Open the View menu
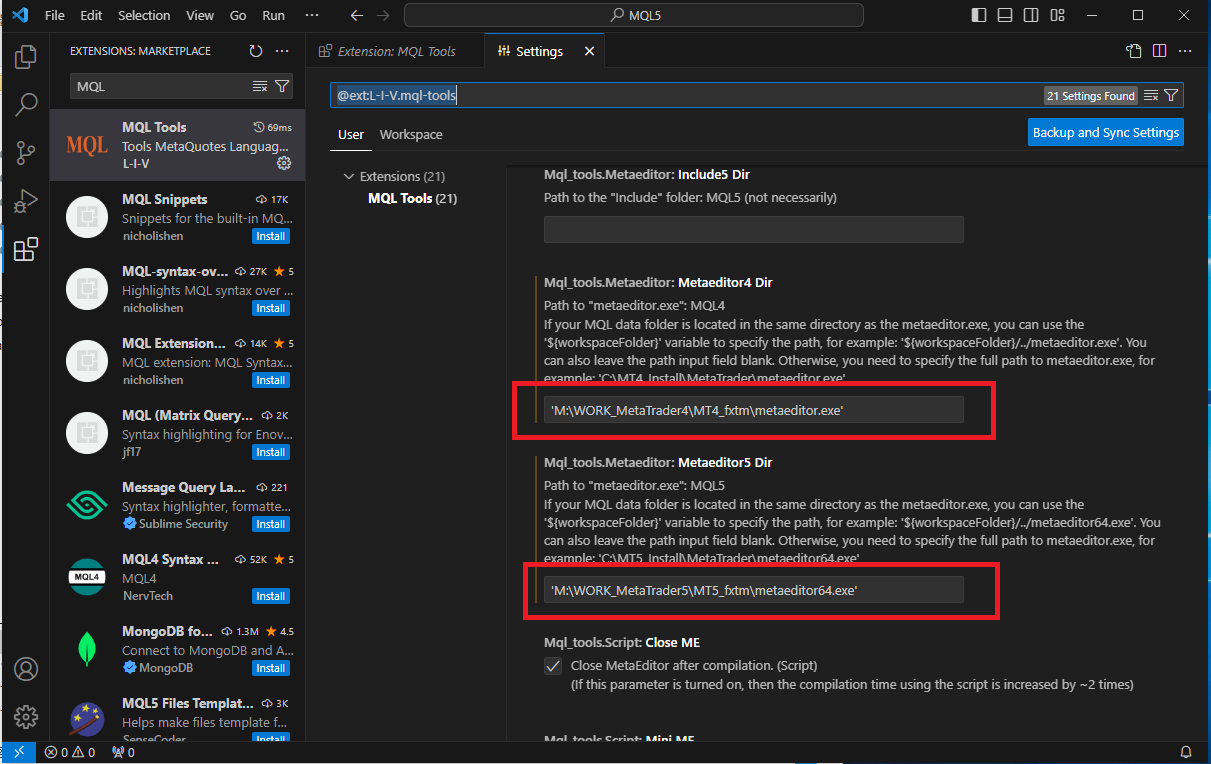Viewport: 1211px width, 764px height. click(200, 16)
